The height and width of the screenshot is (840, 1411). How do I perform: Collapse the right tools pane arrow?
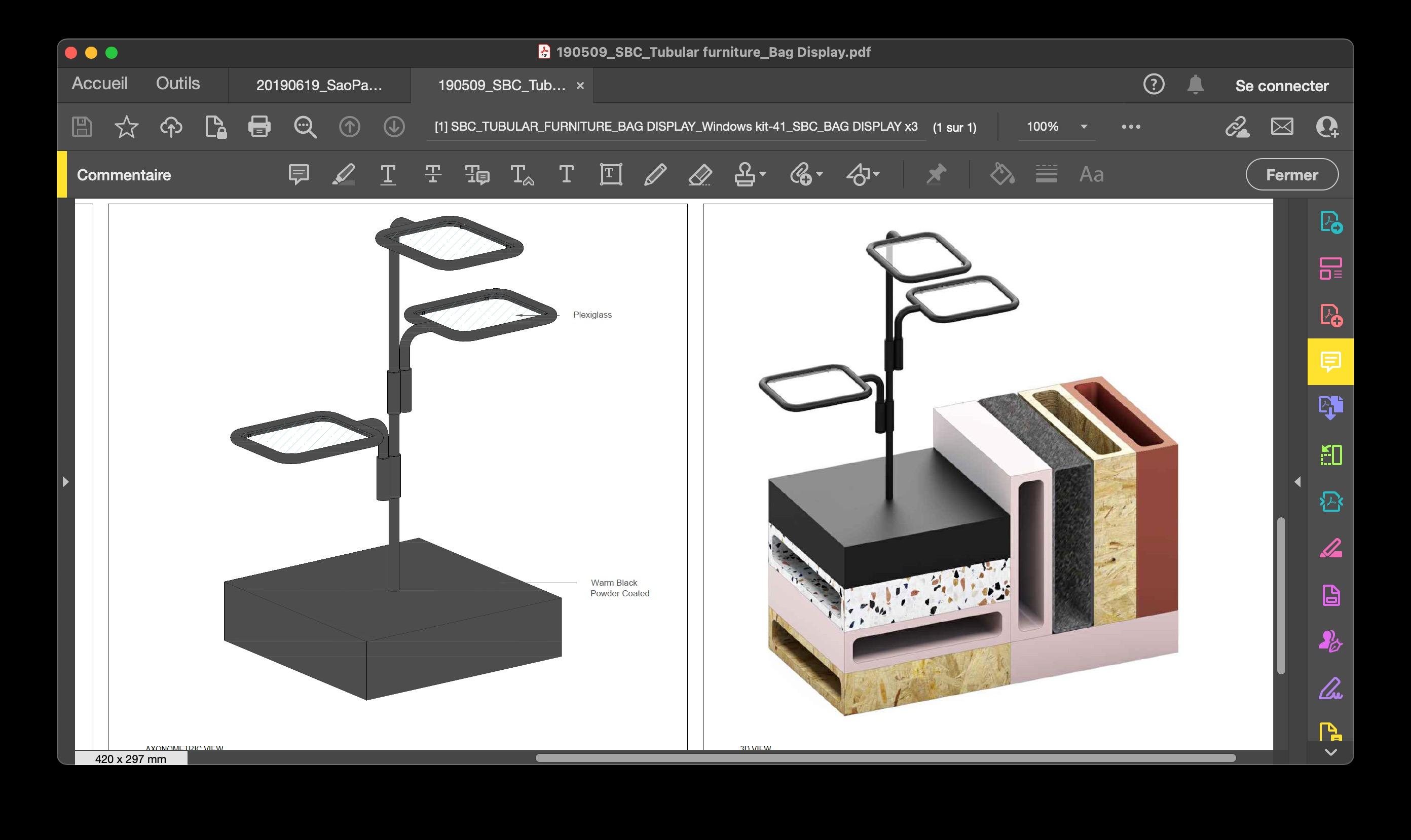coord(1297,482)
